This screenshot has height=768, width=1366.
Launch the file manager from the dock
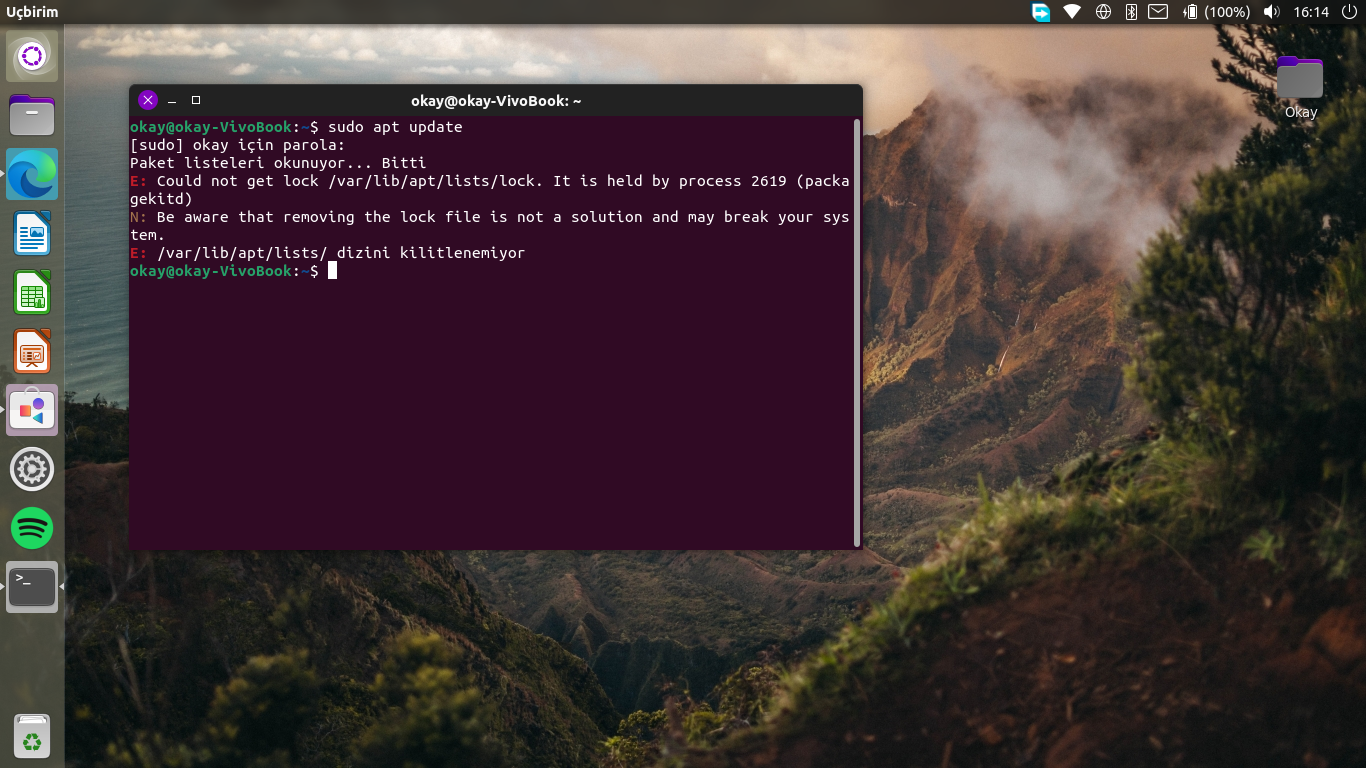pyautogui.click(x=32, y=116)
